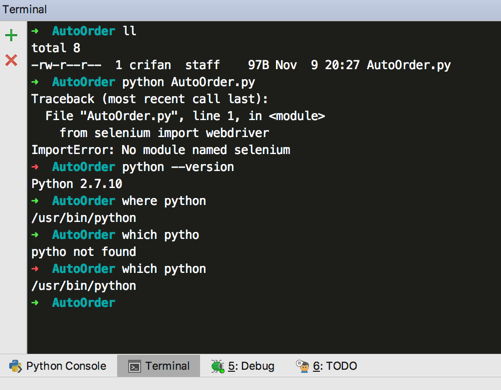Viewport: 501px width, 390px height.
Task: Open a new terminal session with plus icon
Action: pos(11,35)
